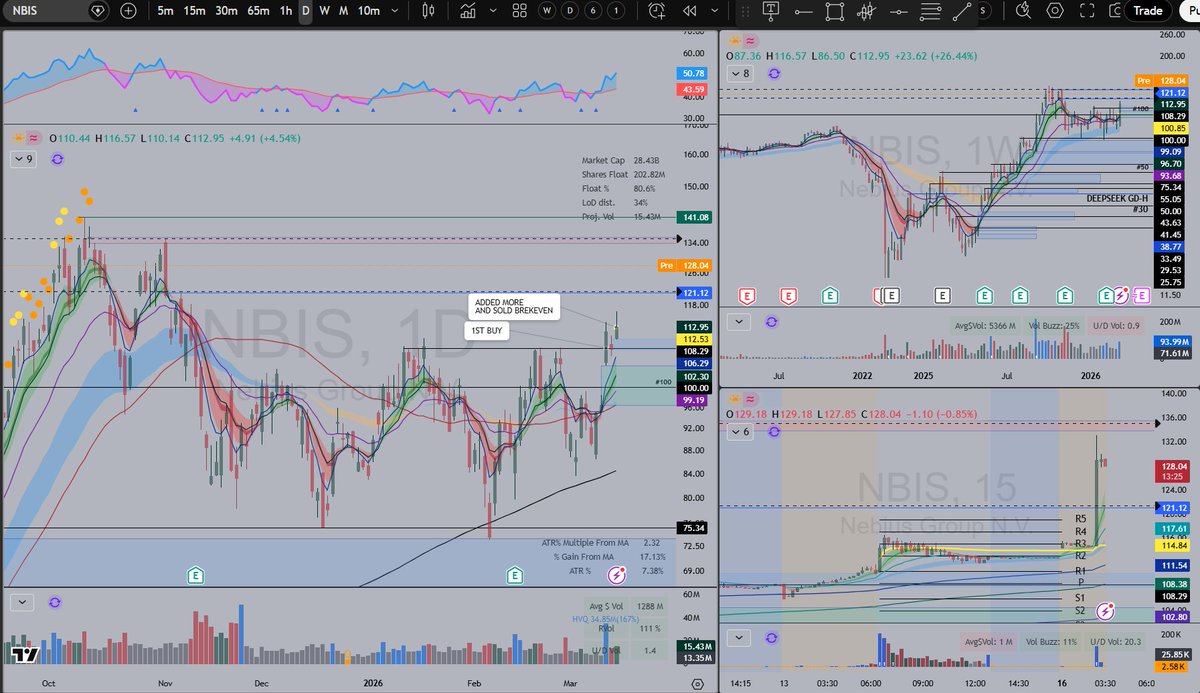Select the Fibonacci levels drawing tool
The height and width of the screenshot is (693, 1200).
(930, 11)
